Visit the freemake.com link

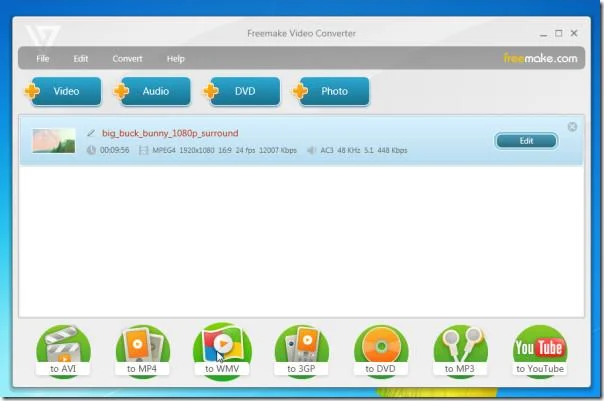(540, 58)
